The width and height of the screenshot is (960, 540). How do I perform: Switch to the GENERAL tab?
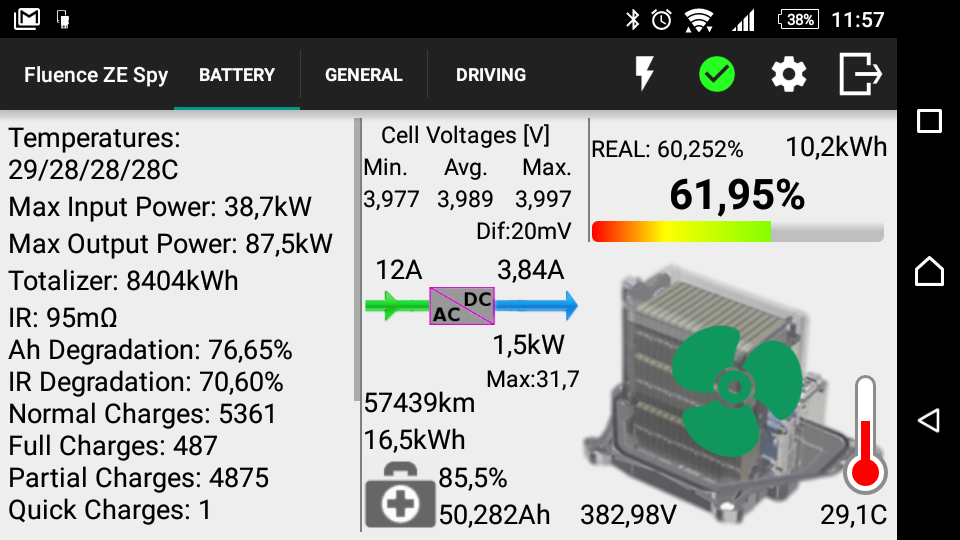(363, 75)
